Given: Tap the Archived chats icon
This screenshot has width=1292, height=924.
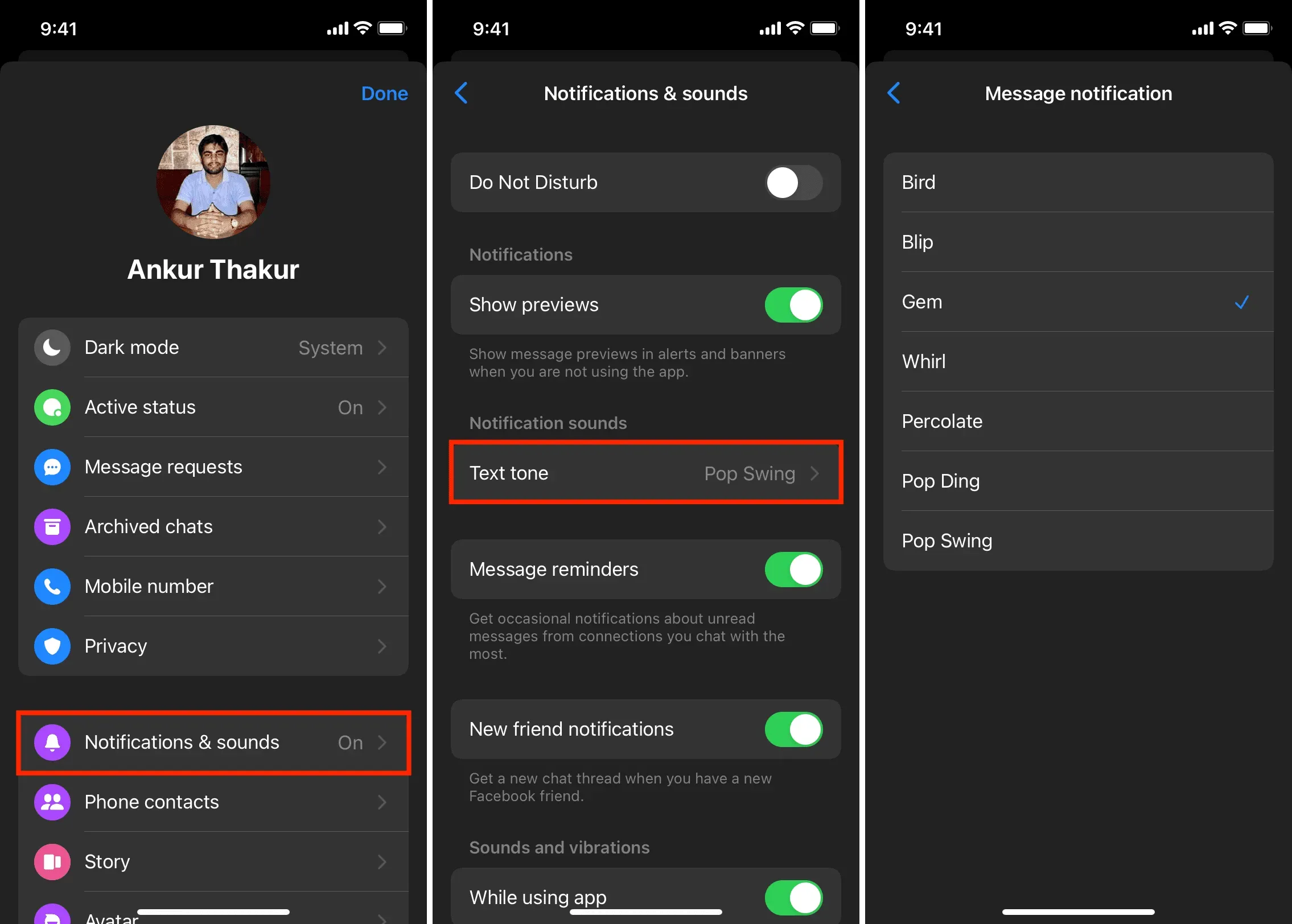Looking at the screenshot, I should point(51,525).
